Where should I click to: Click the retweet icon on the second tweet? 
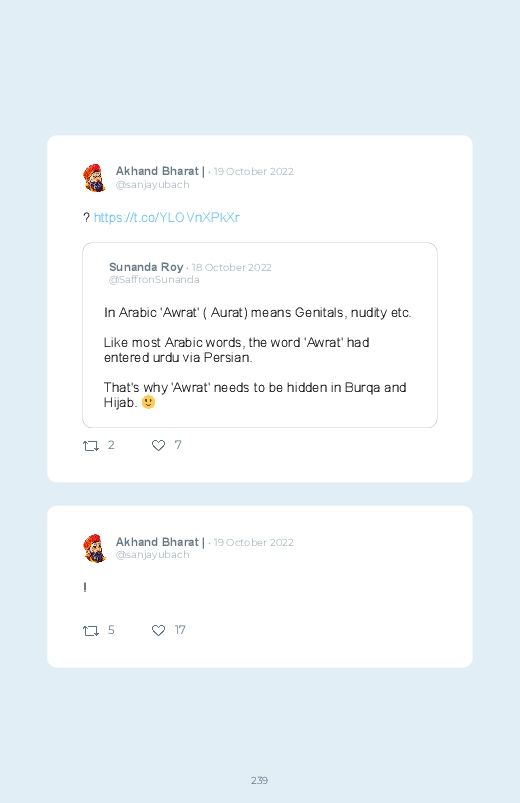pos(91,630)
